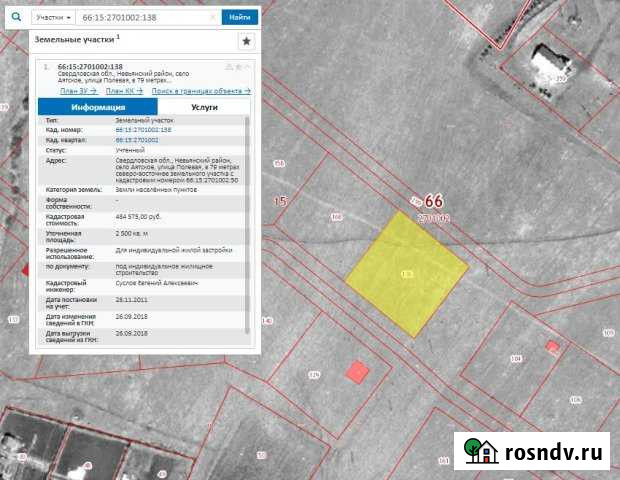Image resolution: width=620 pixels, height=480 pixels.
Task: Switch to the Услуги tab
Action: click(x=204, y=106)
